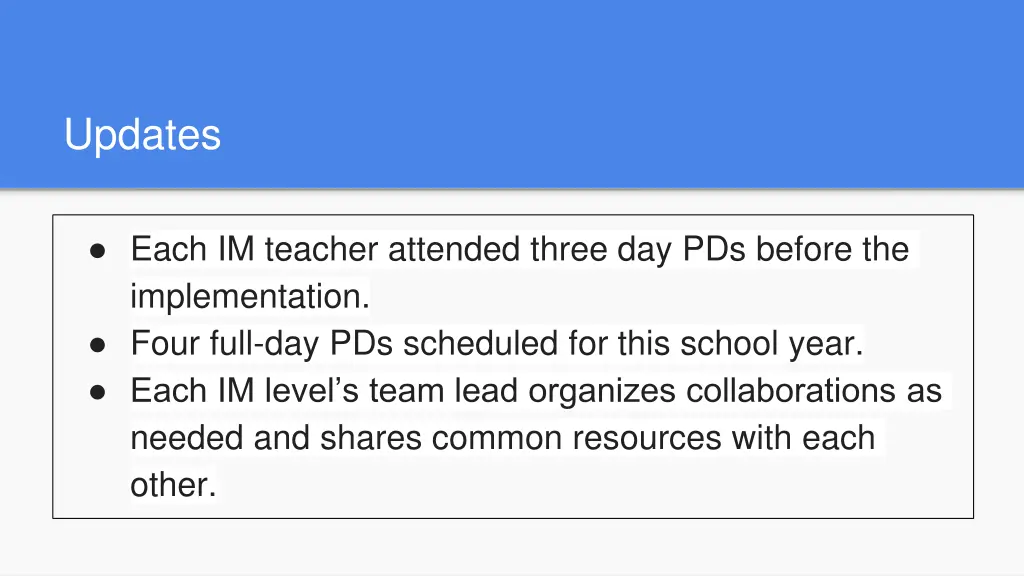1024x576 pixels.
Task: Click the word "Four" in second bullet
Action: point(165,344)
